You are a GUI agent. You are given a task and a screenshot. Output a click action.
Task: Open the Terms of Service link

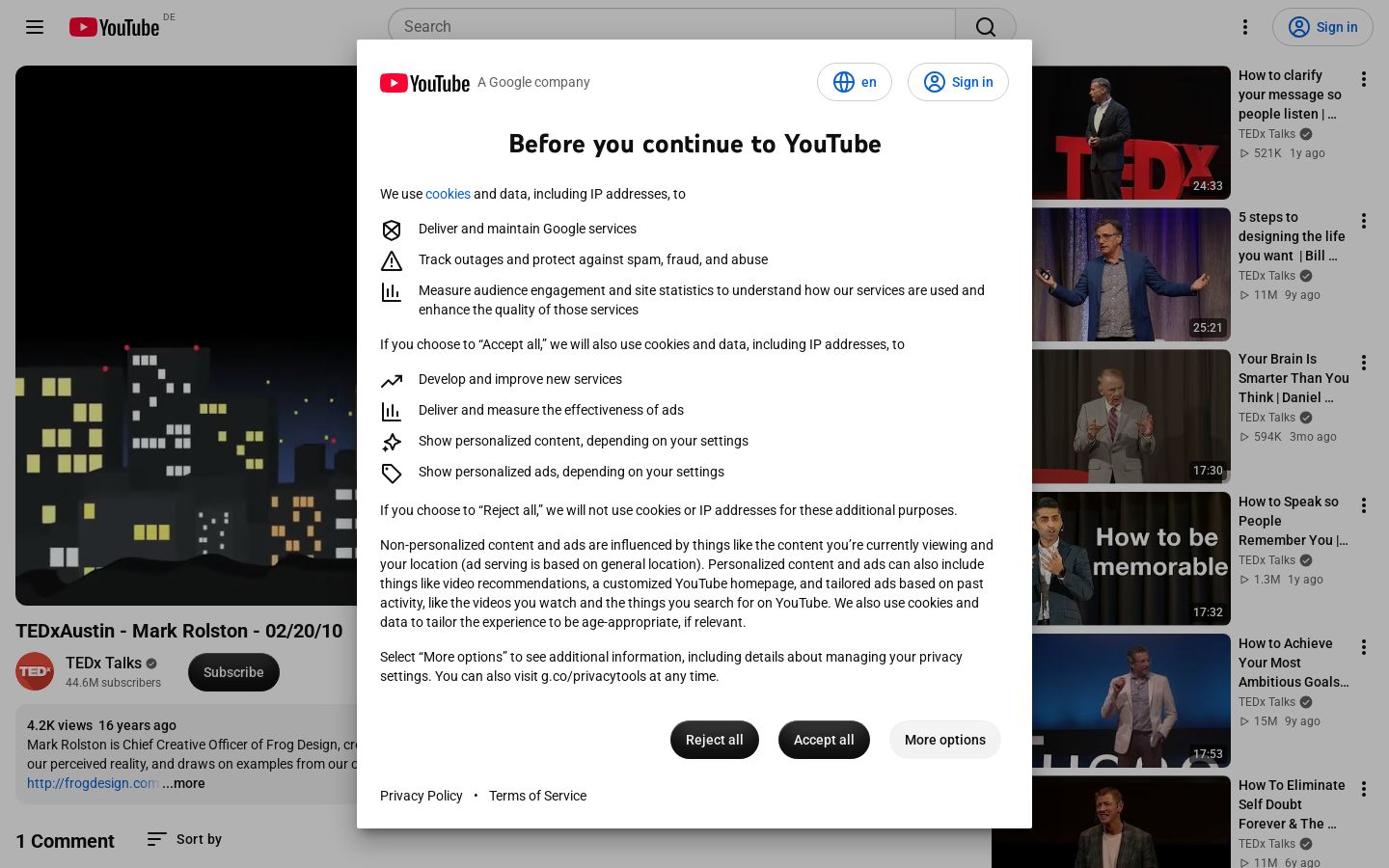point(537,796)
